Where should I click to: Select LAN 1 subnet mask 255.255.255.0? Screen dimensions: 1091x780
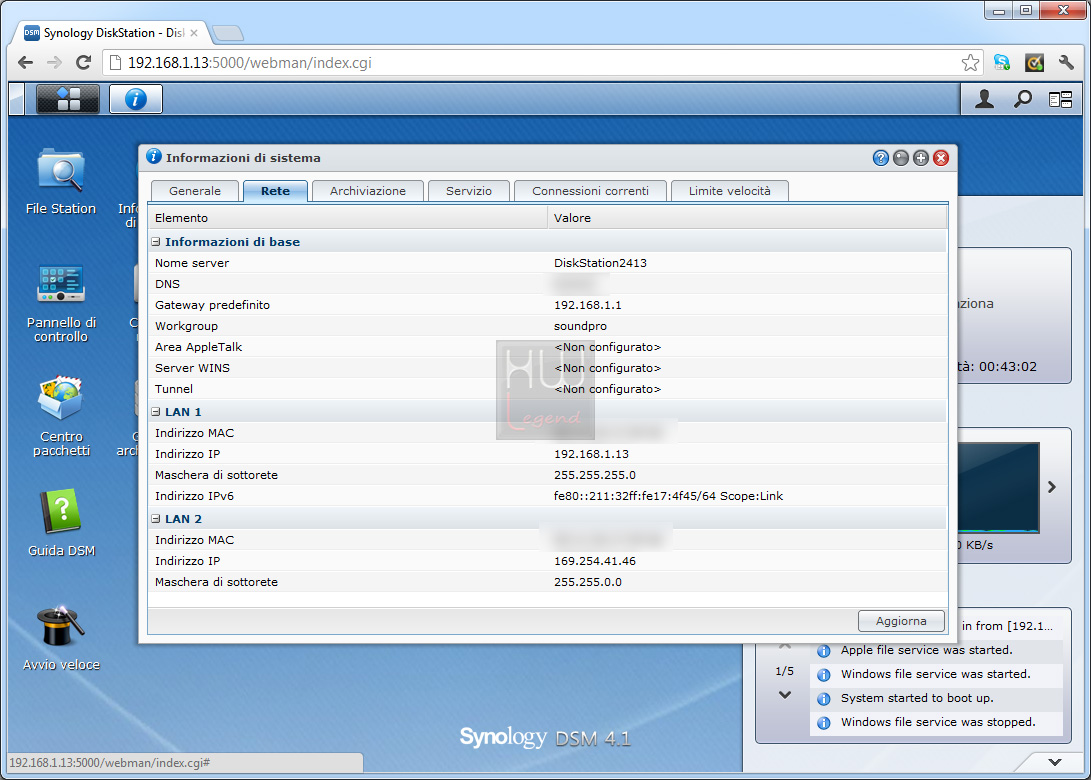(x=595, y=475)
